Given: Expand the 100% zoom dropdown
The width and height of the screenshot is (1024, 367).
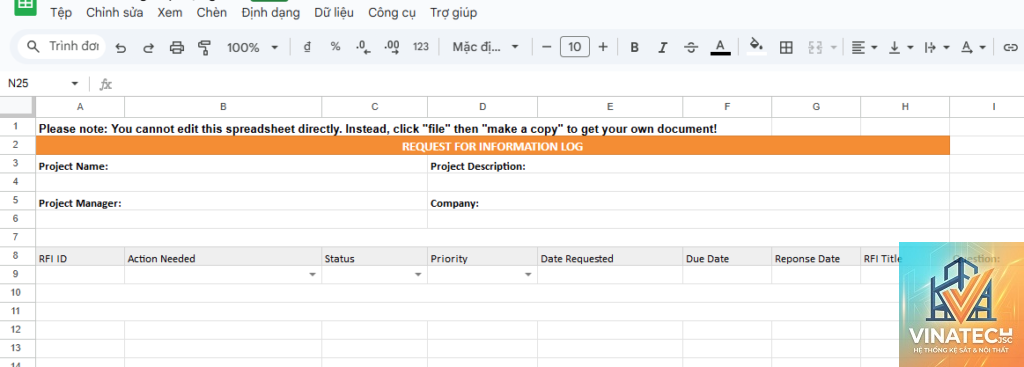Looking at the screenshot, I should [253, 47].
